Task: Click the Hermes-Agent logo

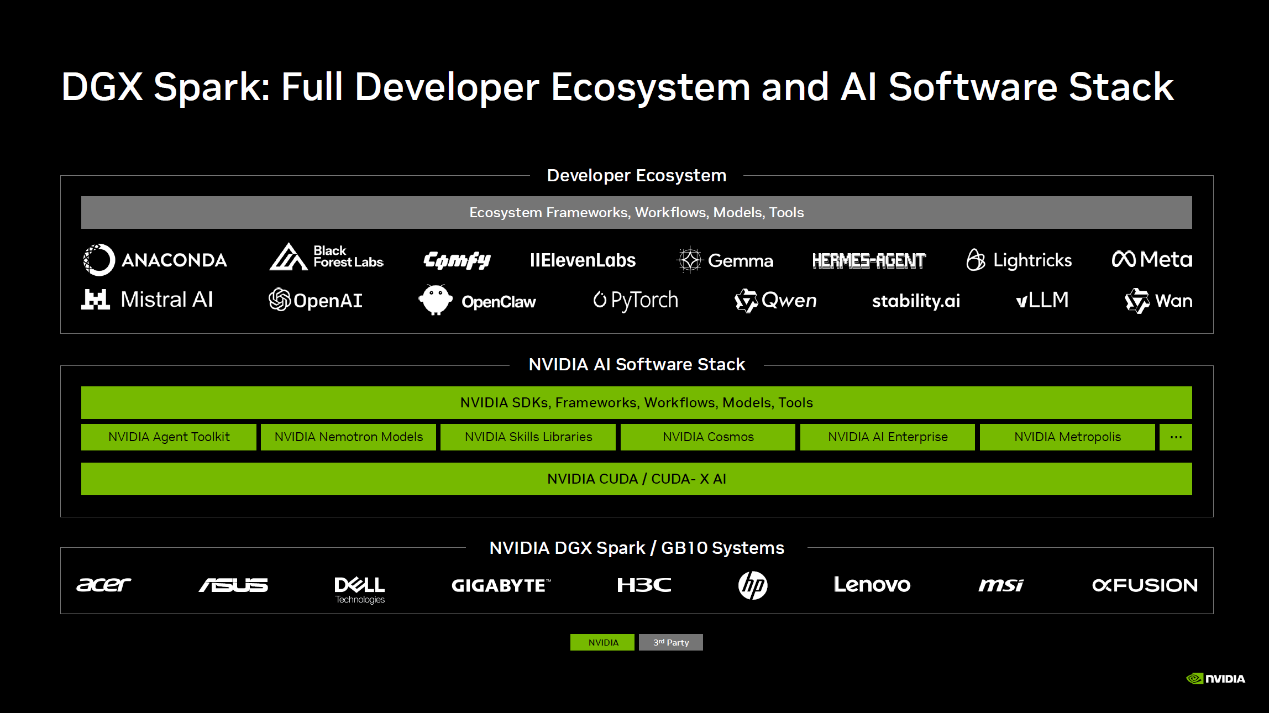Action: click(x=869, y=260)
